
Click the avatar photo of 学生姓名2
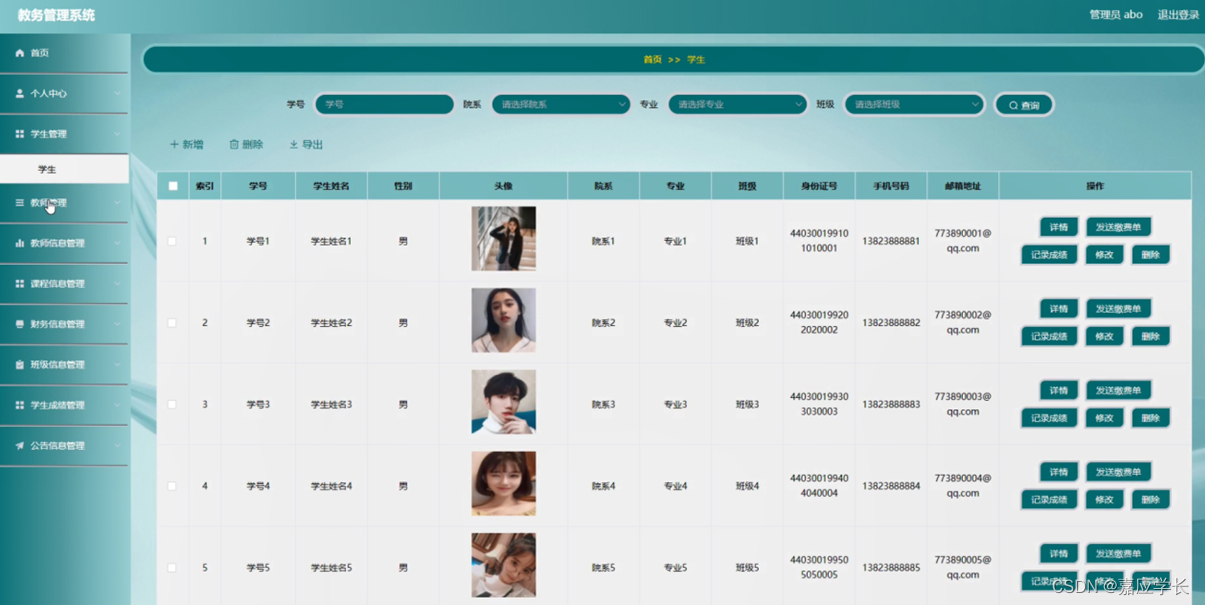point(503,320)
